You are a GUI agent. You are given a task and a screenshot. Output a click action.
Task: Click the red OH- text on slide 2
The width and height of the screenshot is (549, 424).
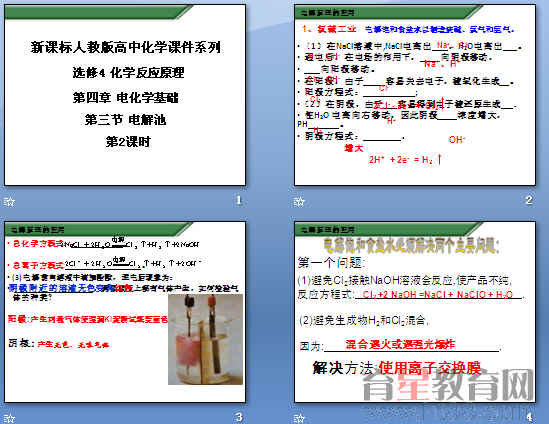pos(457,140)
